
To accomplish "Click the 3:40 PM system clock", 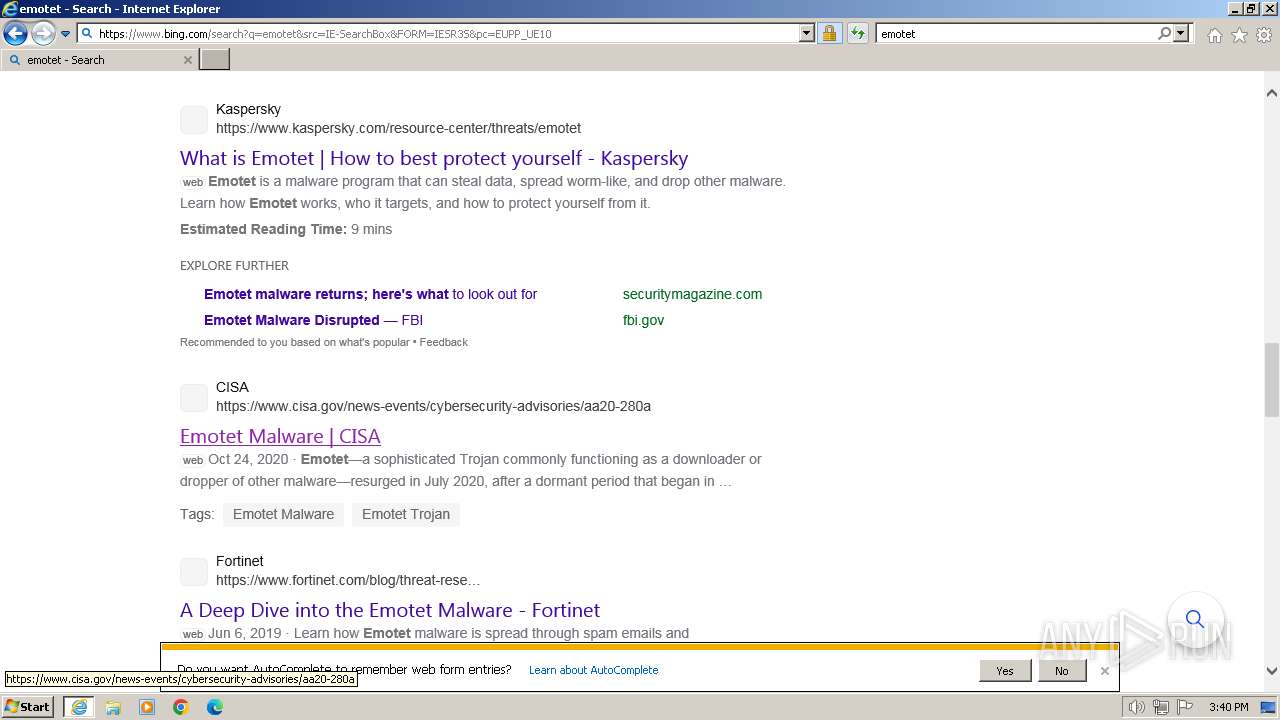I will pos(1228,707).
